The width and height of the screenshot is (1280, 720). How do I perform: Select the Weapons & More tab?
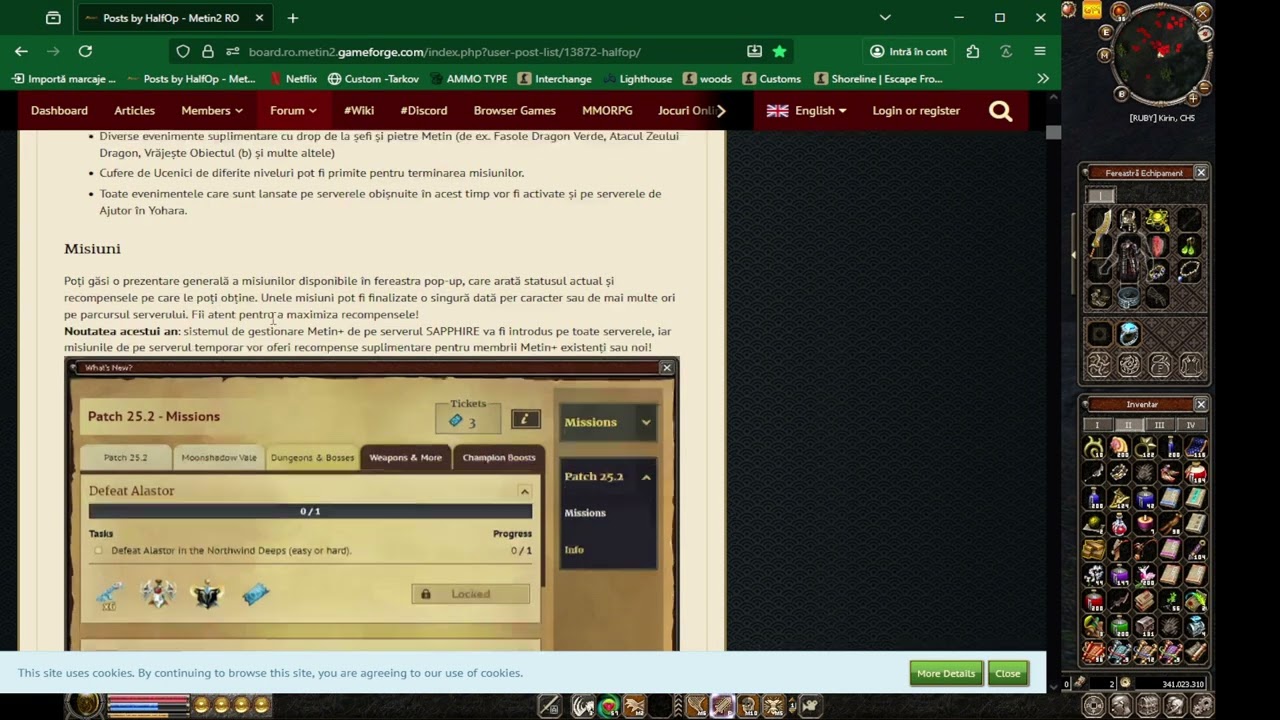pyautogui.click(x=405, y=457)
